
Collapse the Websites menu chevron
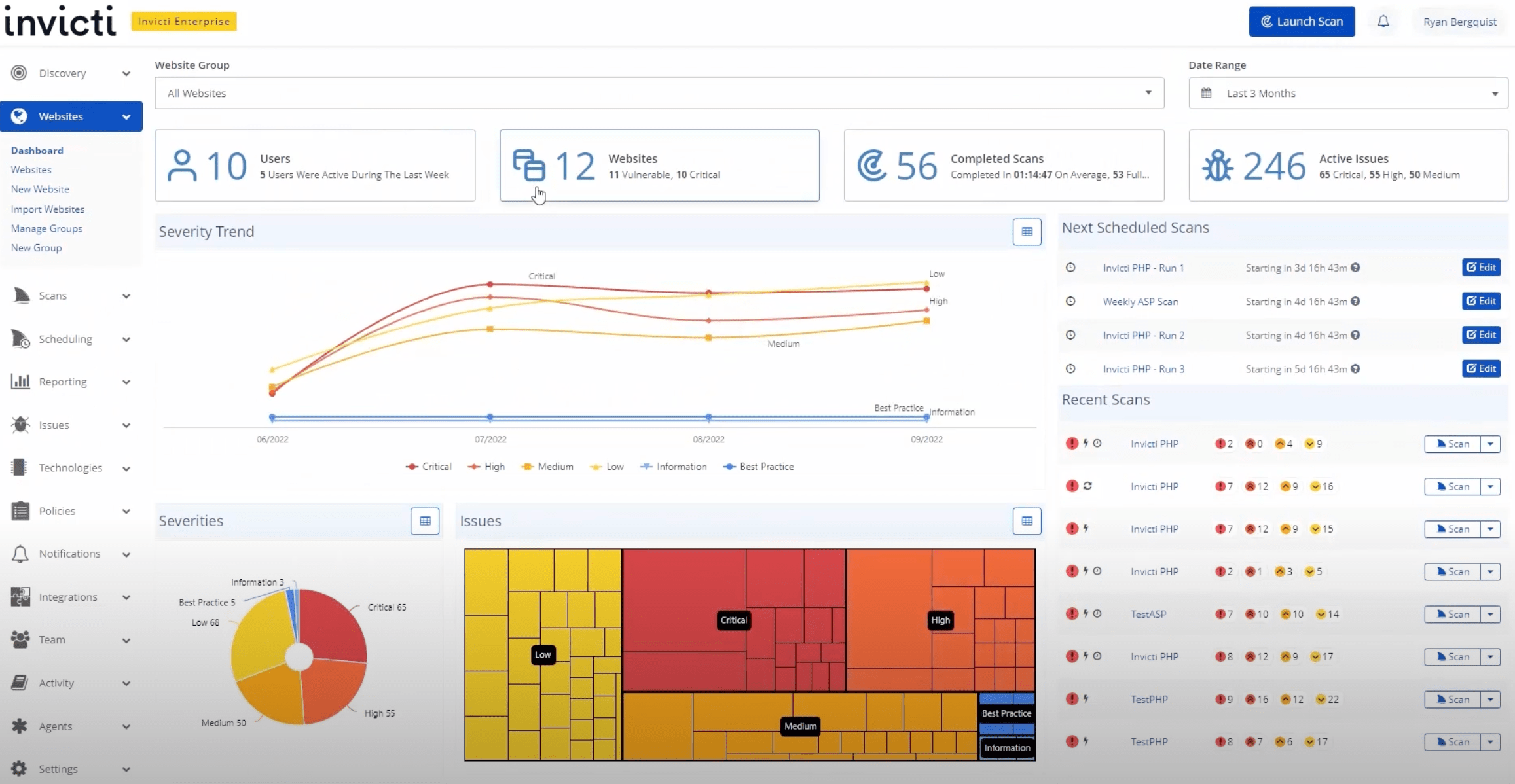[126, 116]
